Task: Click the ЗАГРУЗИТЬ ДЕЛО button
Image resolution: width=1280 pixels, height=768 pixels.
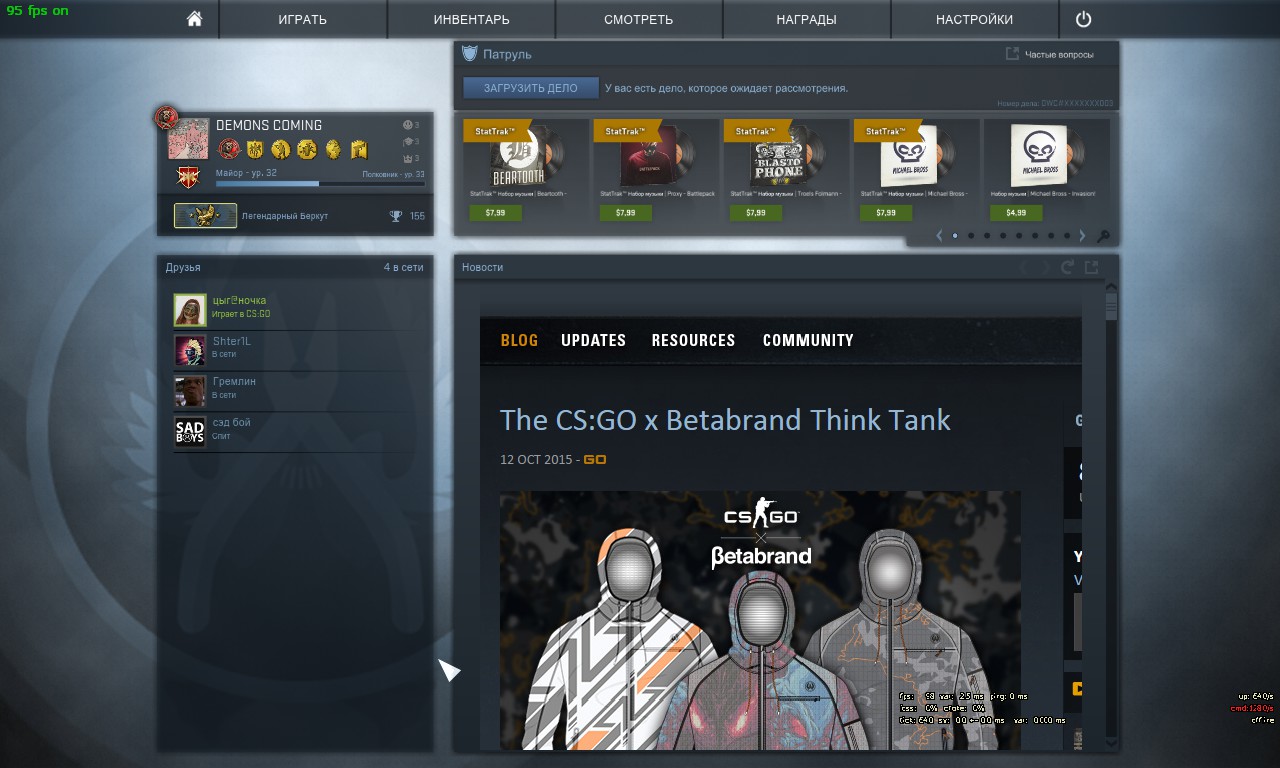Action: pos(531,88)
